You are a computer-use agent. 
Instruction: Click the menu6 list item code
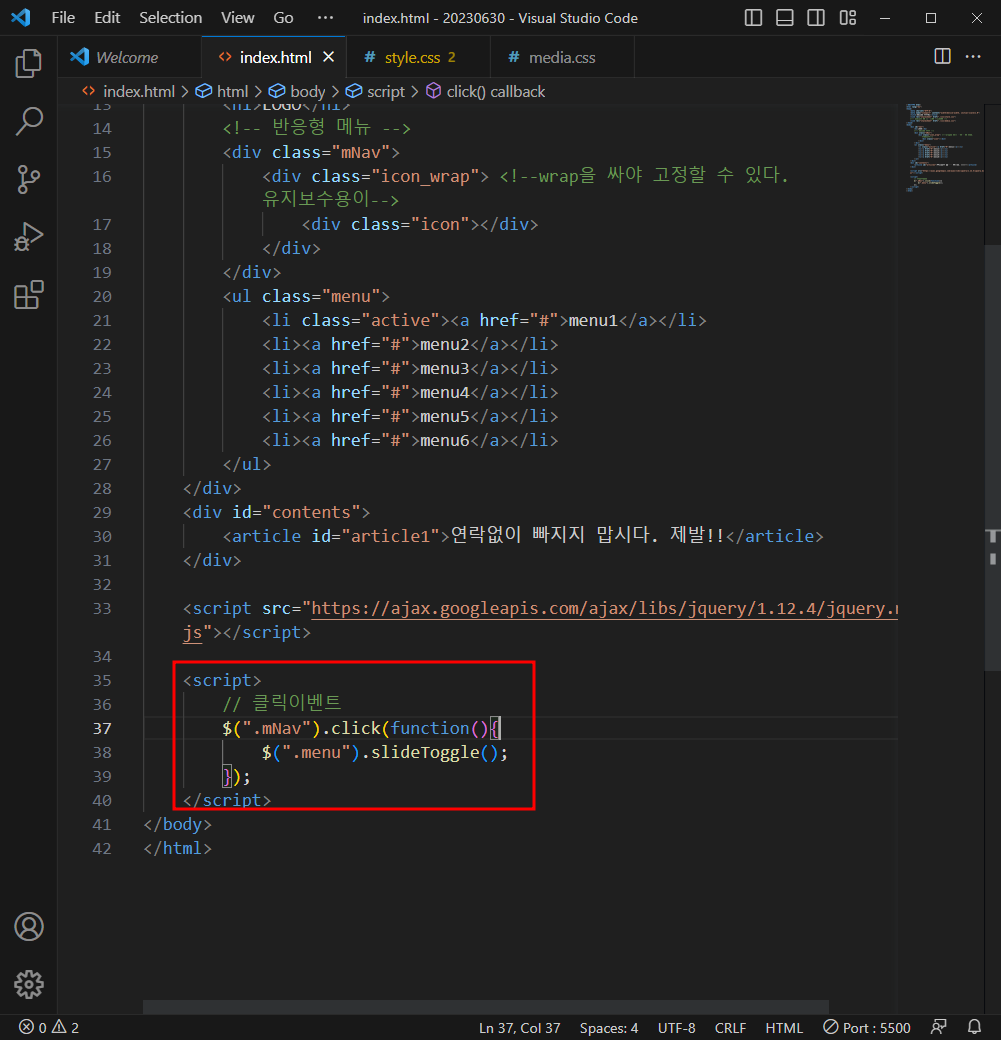tap(410, 440)
